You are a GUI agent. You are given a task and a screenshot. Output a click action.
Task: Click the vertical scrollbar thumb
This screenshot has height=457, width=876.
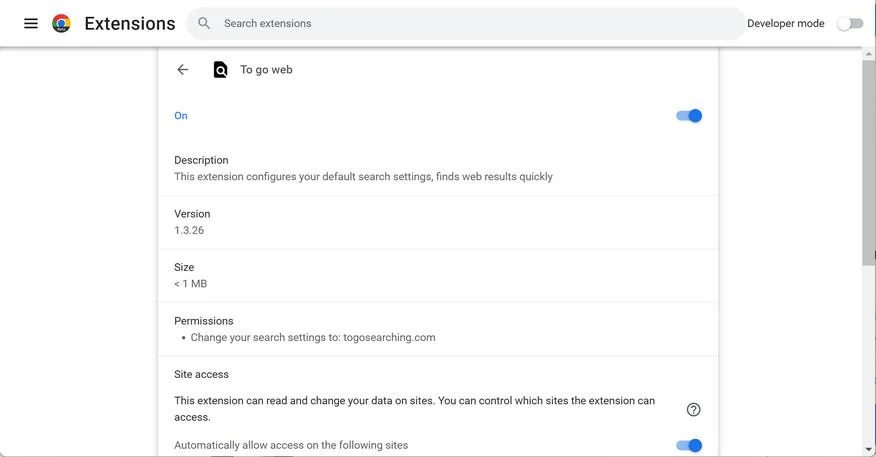click(868, 162)
